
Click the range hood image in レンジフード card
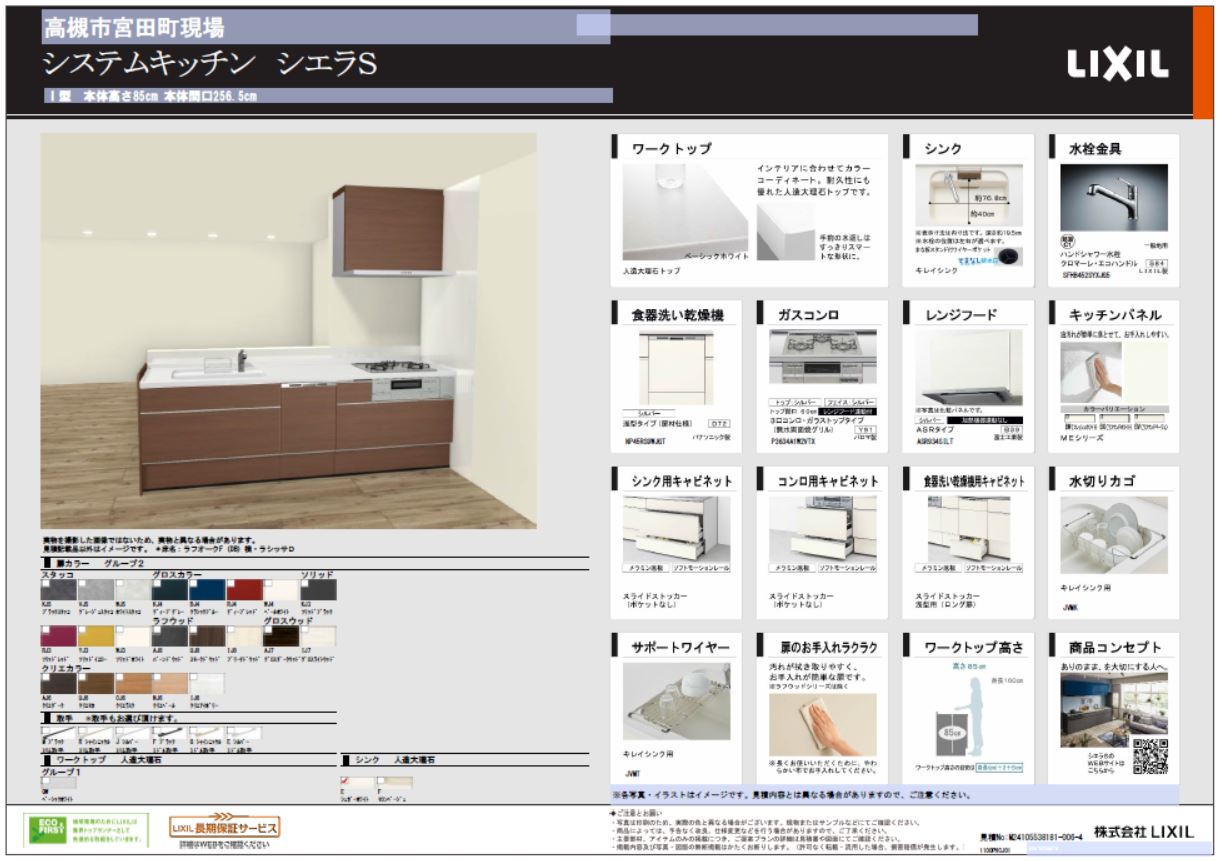coord(968,367)
